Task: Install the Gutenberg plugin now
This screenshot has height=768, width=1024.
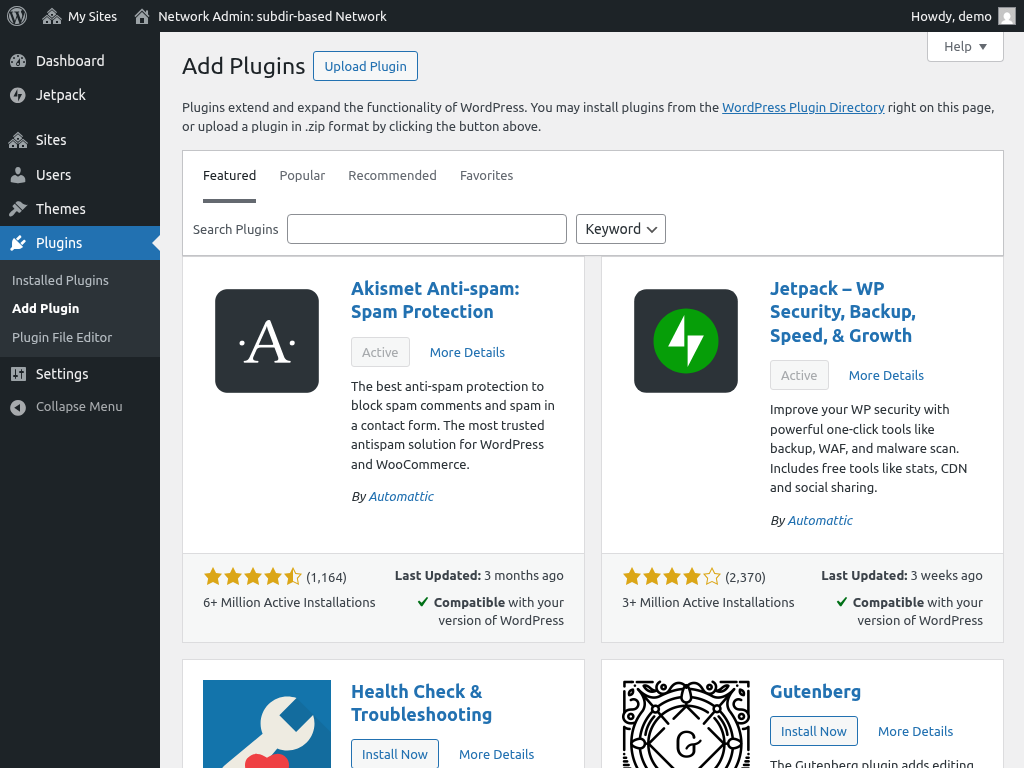Action: click(x=814, y=731)
